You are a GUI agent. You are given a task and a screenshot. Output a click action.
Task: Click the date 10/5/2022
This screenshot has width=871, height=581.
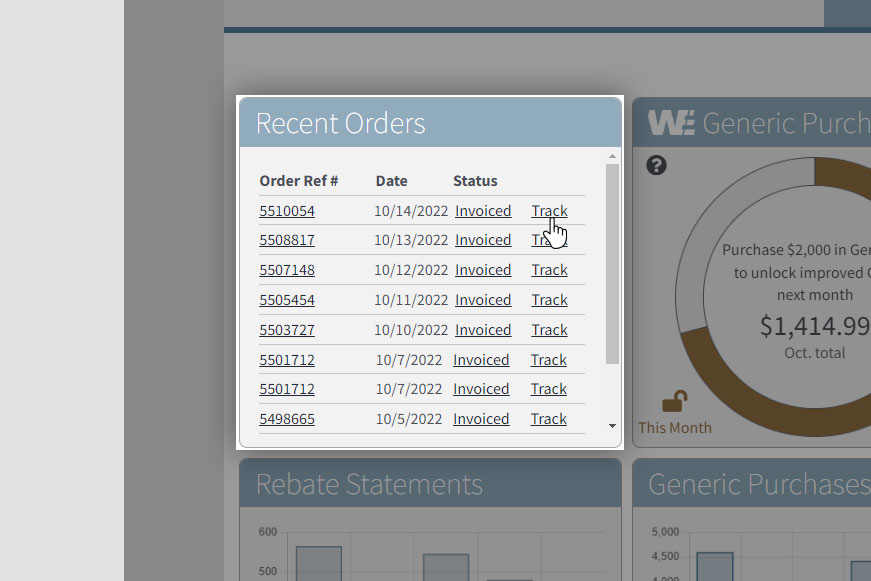click(x=409, y=419)
